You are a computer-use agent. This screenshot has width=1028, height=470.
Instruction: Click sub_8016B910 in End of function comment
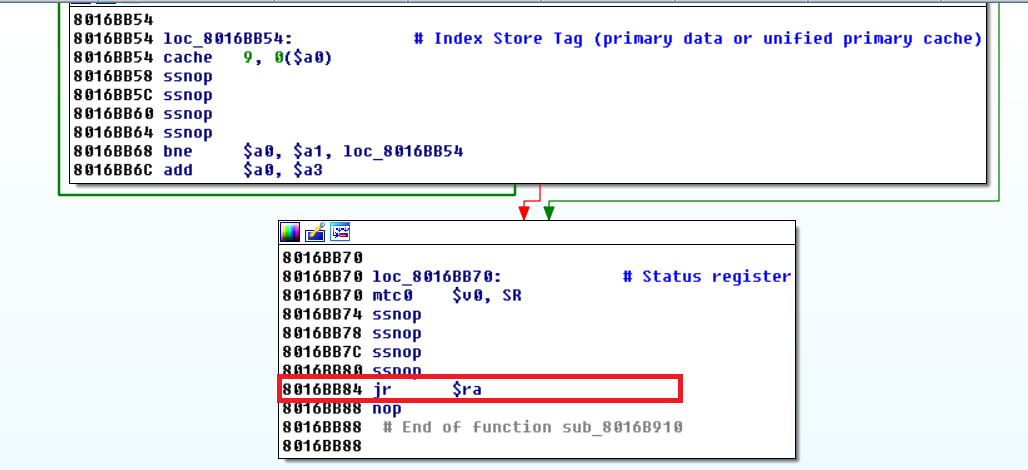pyautogui.click(x=623, y=427)
